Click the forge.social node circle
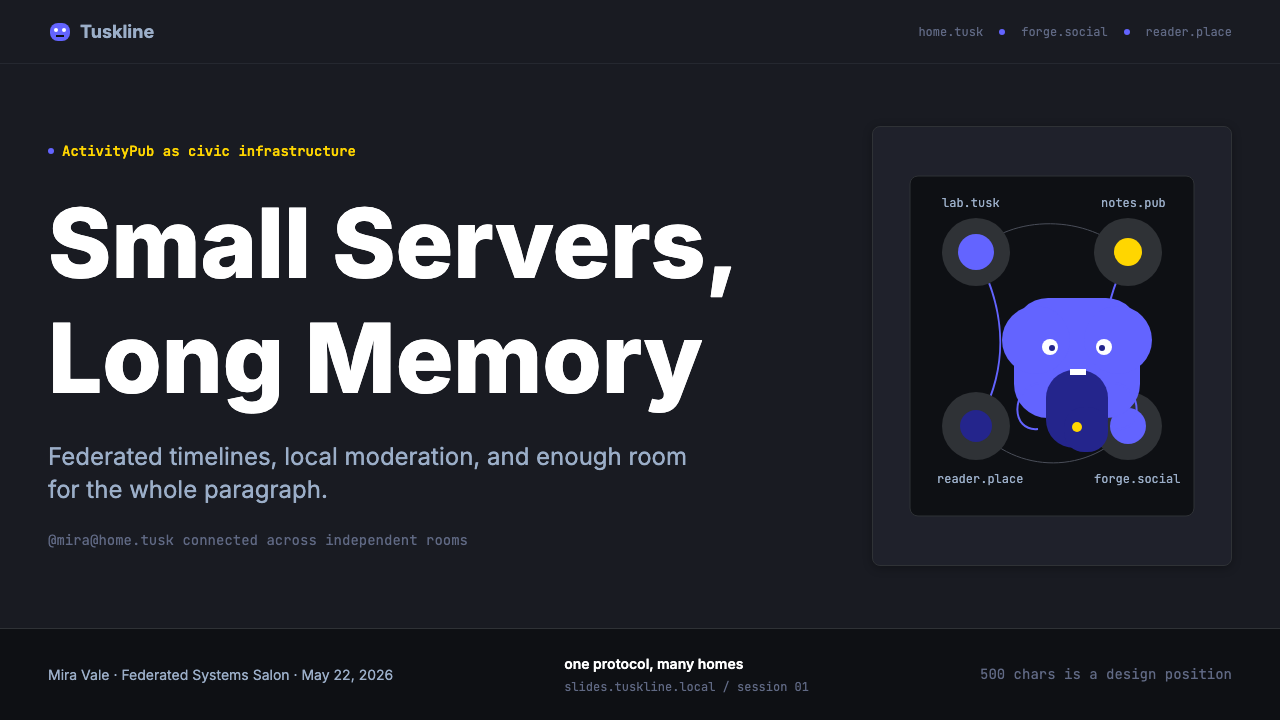The image size is (1280, 720). click(x=1128, y=426)
